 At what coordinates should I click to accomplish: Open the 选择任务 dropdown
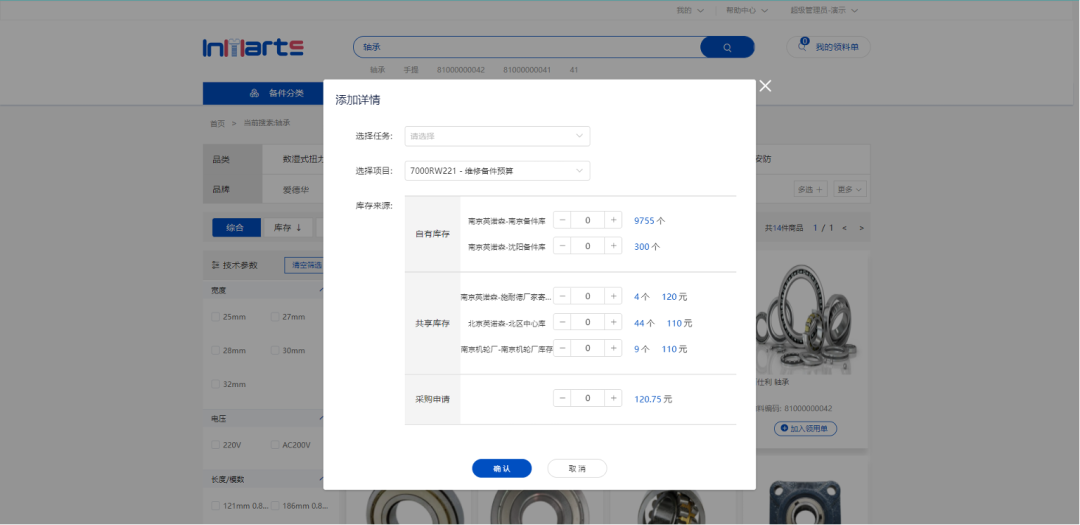[497, 136]
